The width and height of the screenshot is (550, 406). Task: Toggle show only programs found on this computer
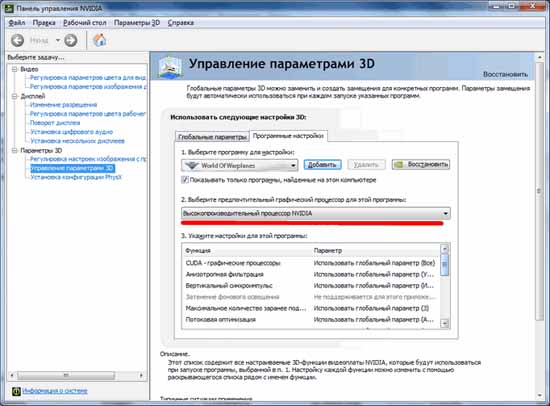[x=185, y=180]
